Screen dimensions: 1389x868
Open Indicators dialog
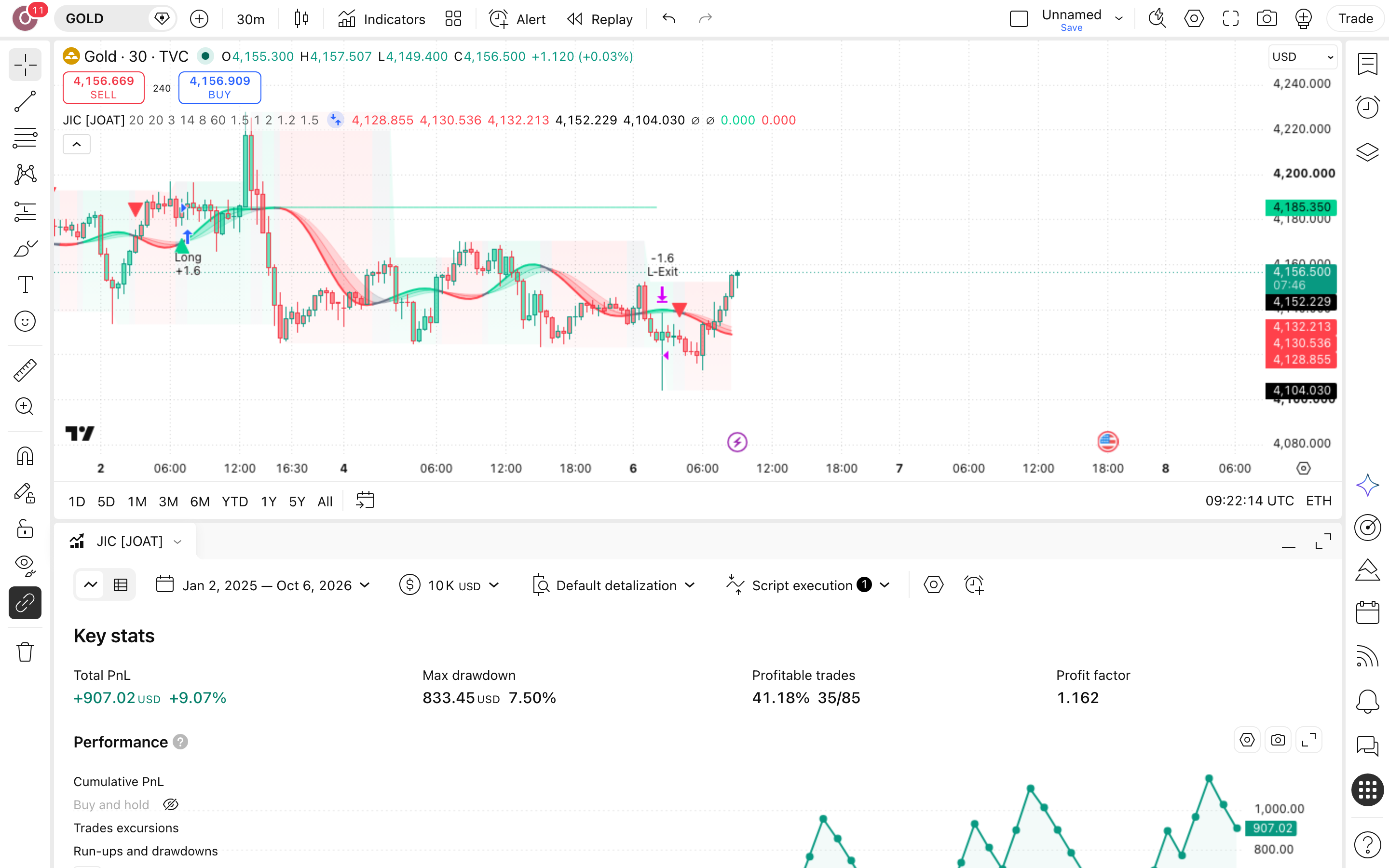[381, 19]
